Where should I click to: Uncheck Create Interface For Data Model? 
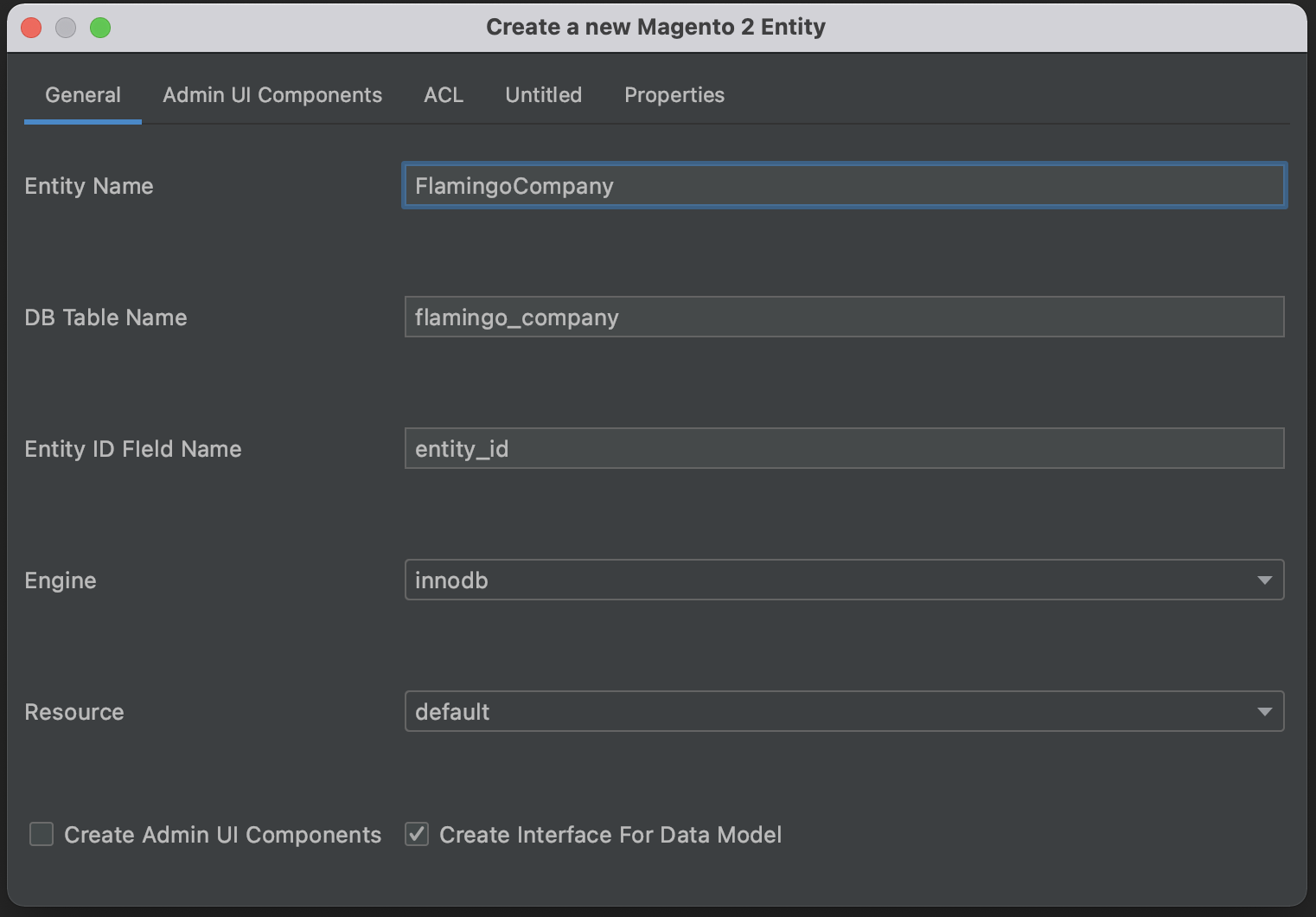(417, 834)
